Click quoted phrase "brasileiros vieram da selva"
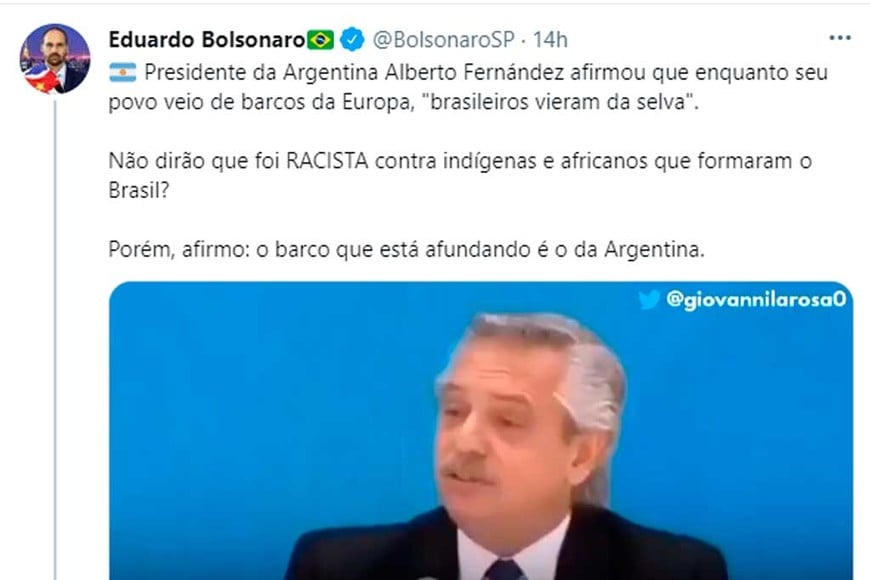The width and height of the screenshot is (870, 580). [560, 102]
